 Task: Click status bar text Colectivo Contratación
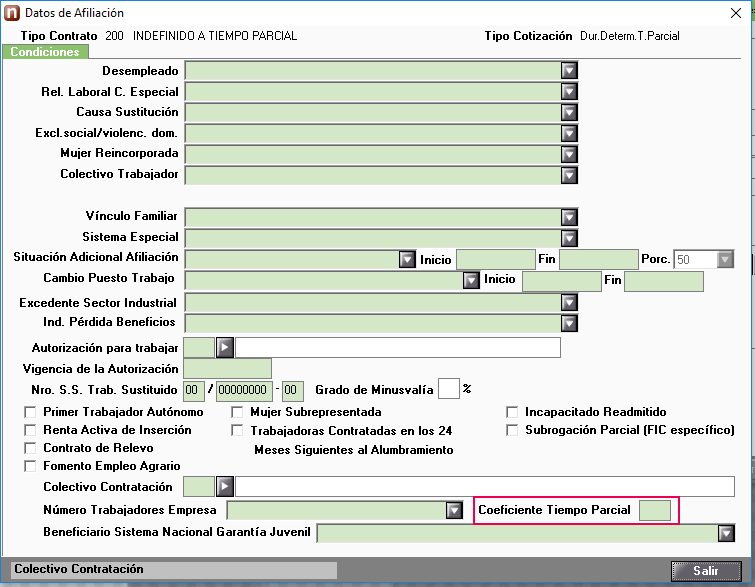tap(79, 569)
